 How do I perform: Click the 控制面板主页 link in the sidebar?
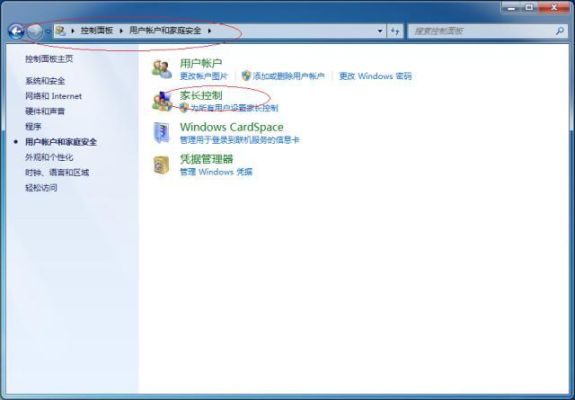coord(49,59)
